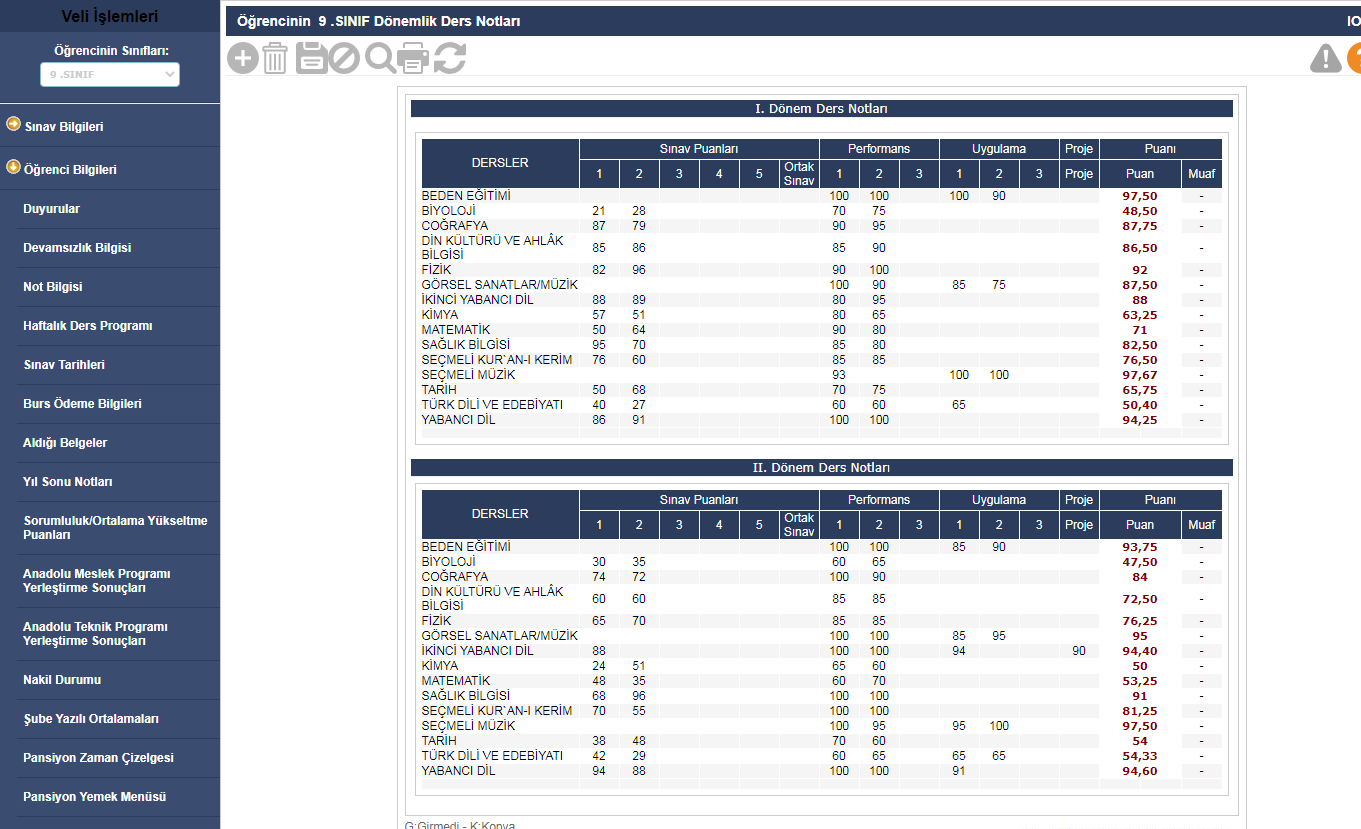Go to Devamsızlık Bilgisi
Viewport: 1361px width, 829px height.
click(77, 248)
